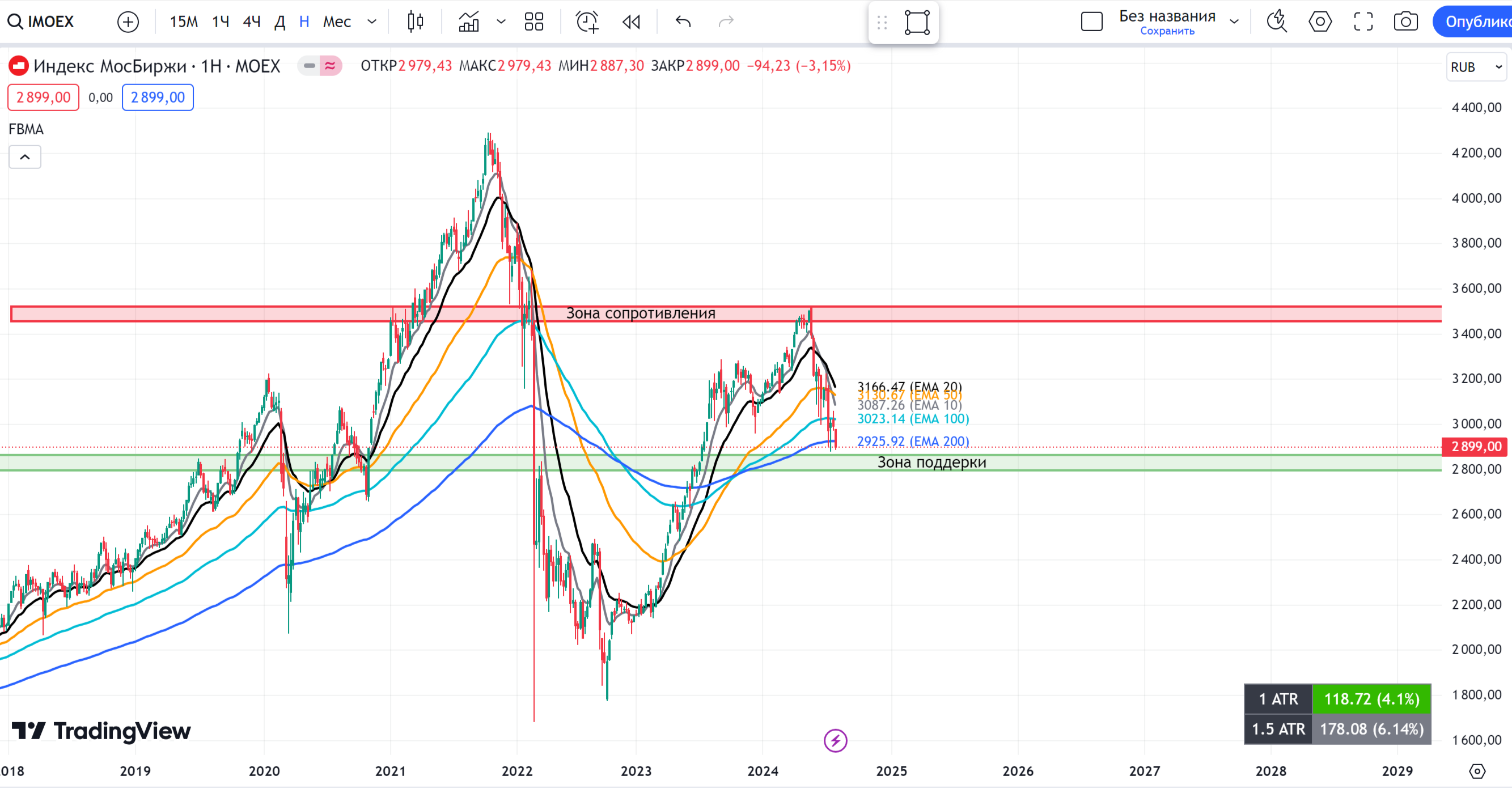Viewport: 1512px width, 793px height.
Task: Click the Сохранить save link
Action: click(1167, 31)
